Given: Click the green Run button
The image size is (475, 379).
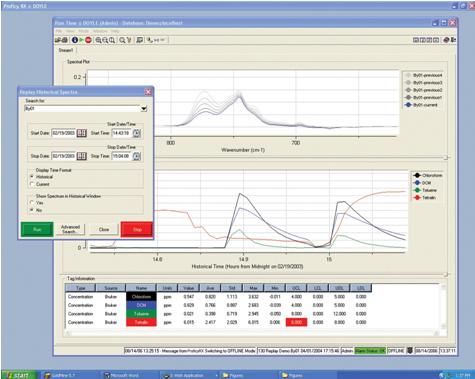Looking at the screenshot, I should [x=37, y=229].
